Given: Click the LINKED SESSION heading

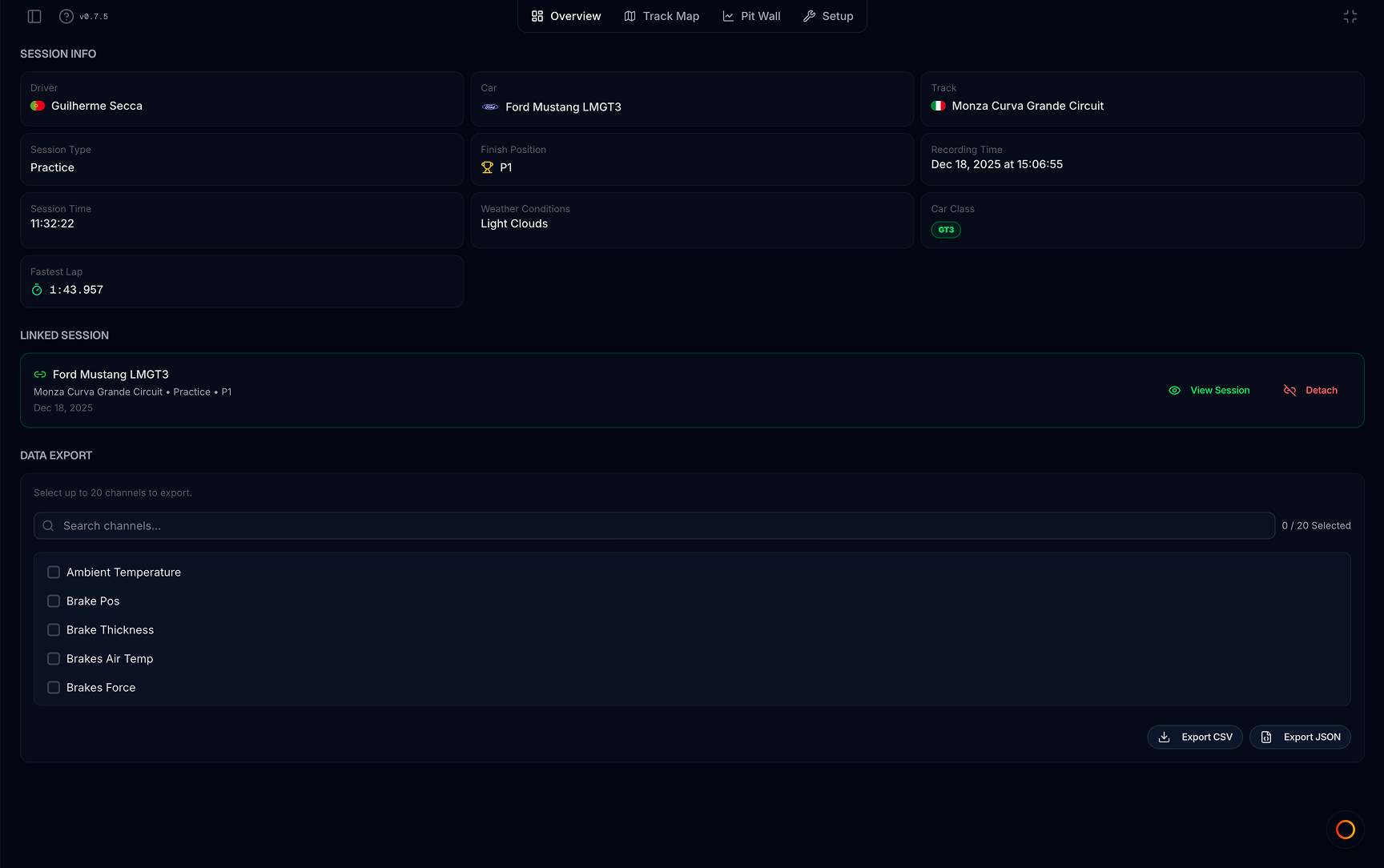Looking at the screenshot, I should 64,335.
